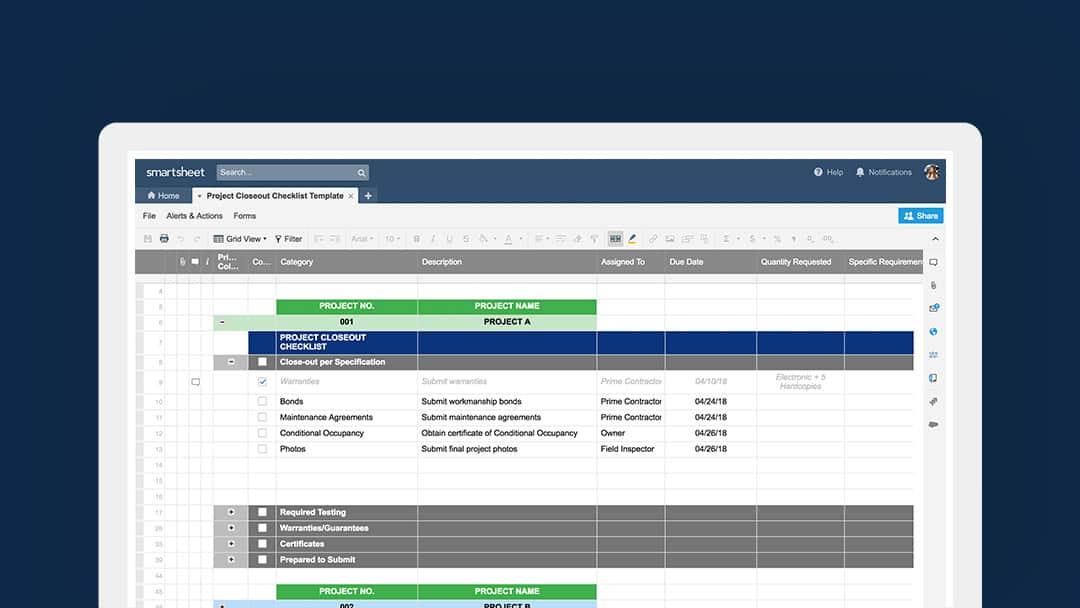Open the Attachments panel in the right sidebar
The height and width of the screenshot is (608, 1080).
click(932, 285)
